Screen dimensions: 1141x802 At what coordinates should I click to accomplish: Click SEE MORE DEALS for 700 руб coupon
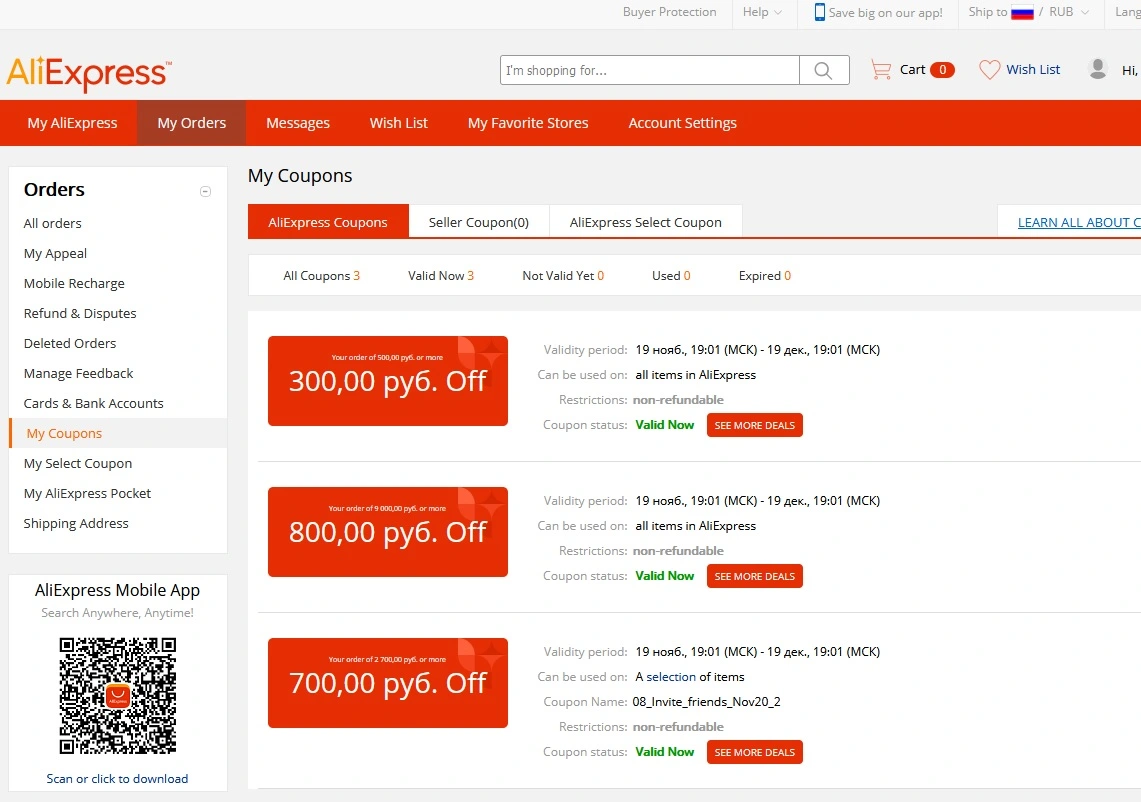(755, 752)
